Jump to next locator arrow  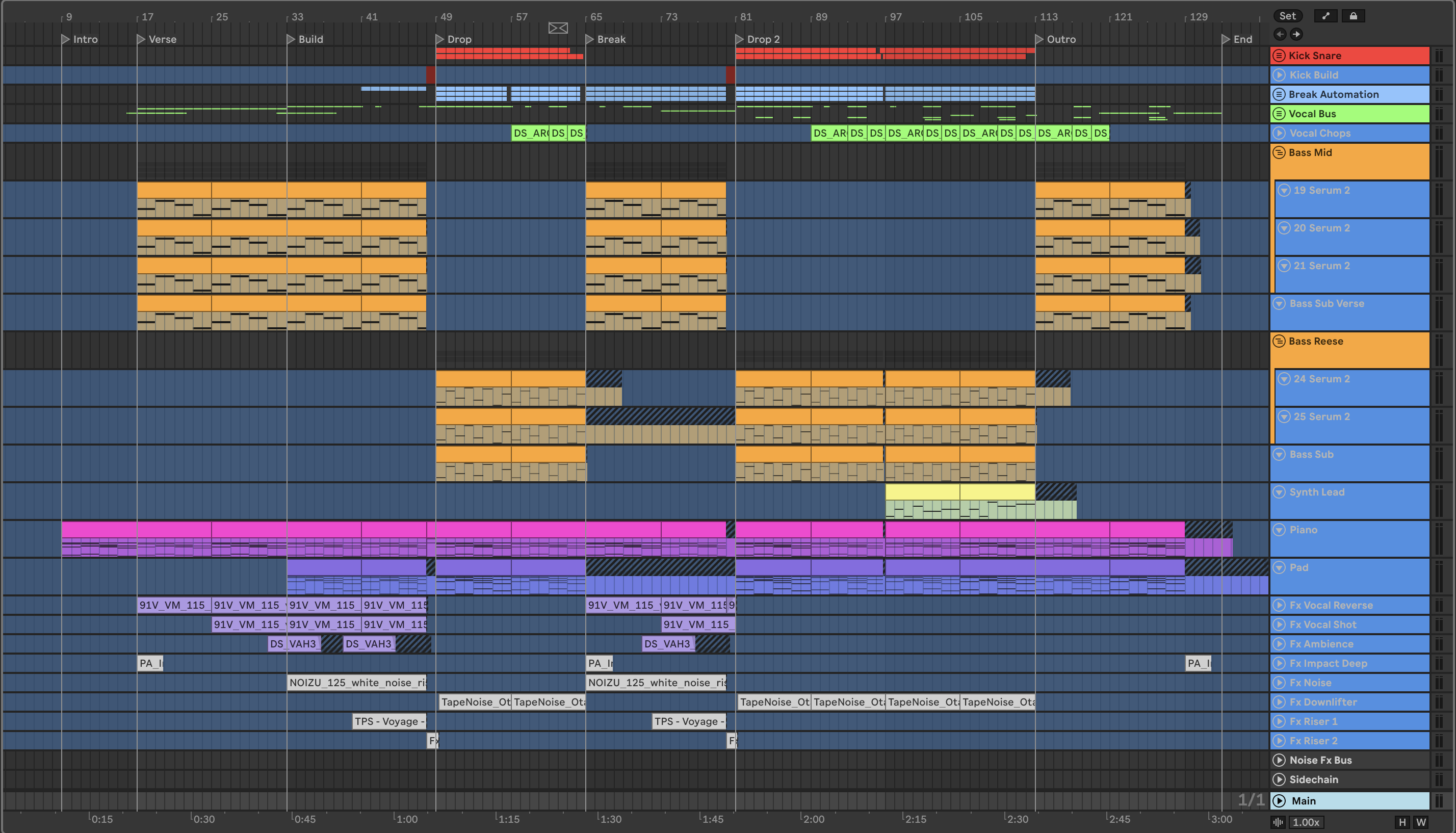coord(1296,34)
